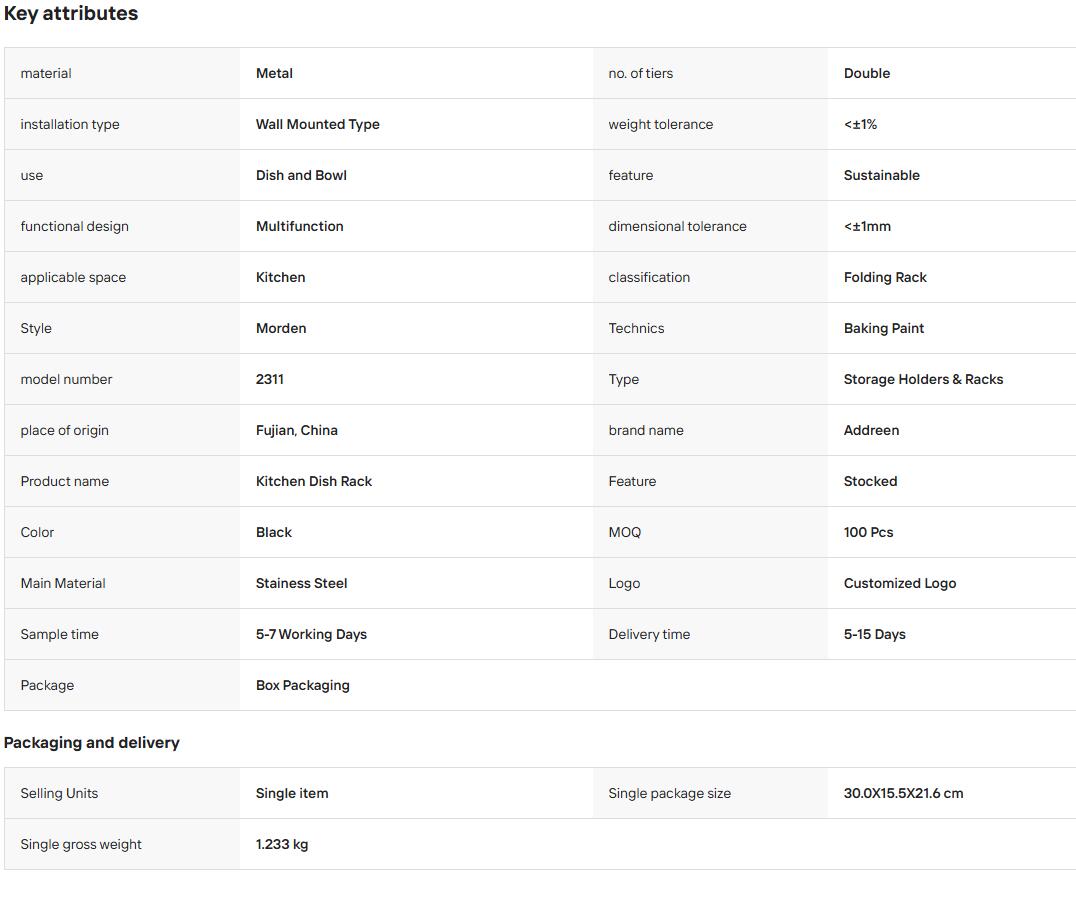Click the Fujian, China origin value

296,430
